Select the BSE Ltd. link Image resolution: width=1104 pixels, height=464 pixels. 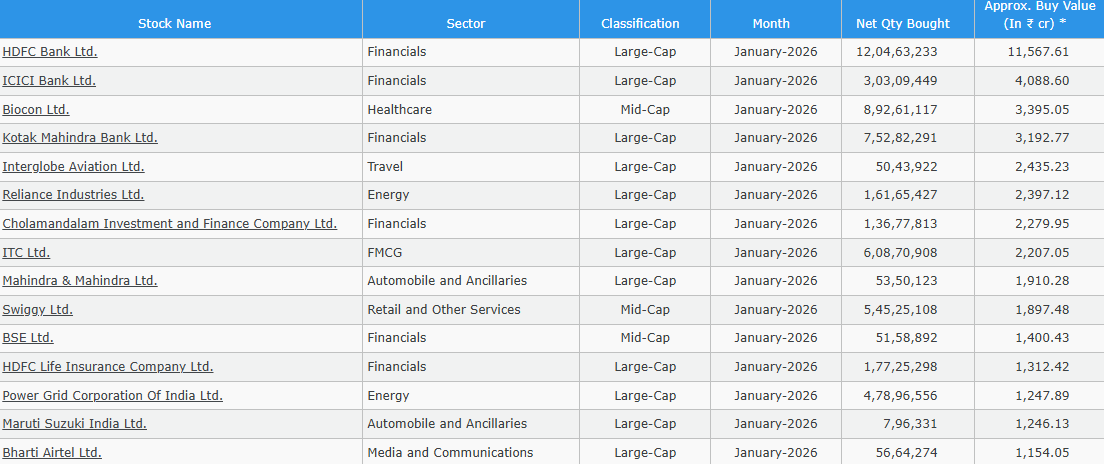click(28, 338)
